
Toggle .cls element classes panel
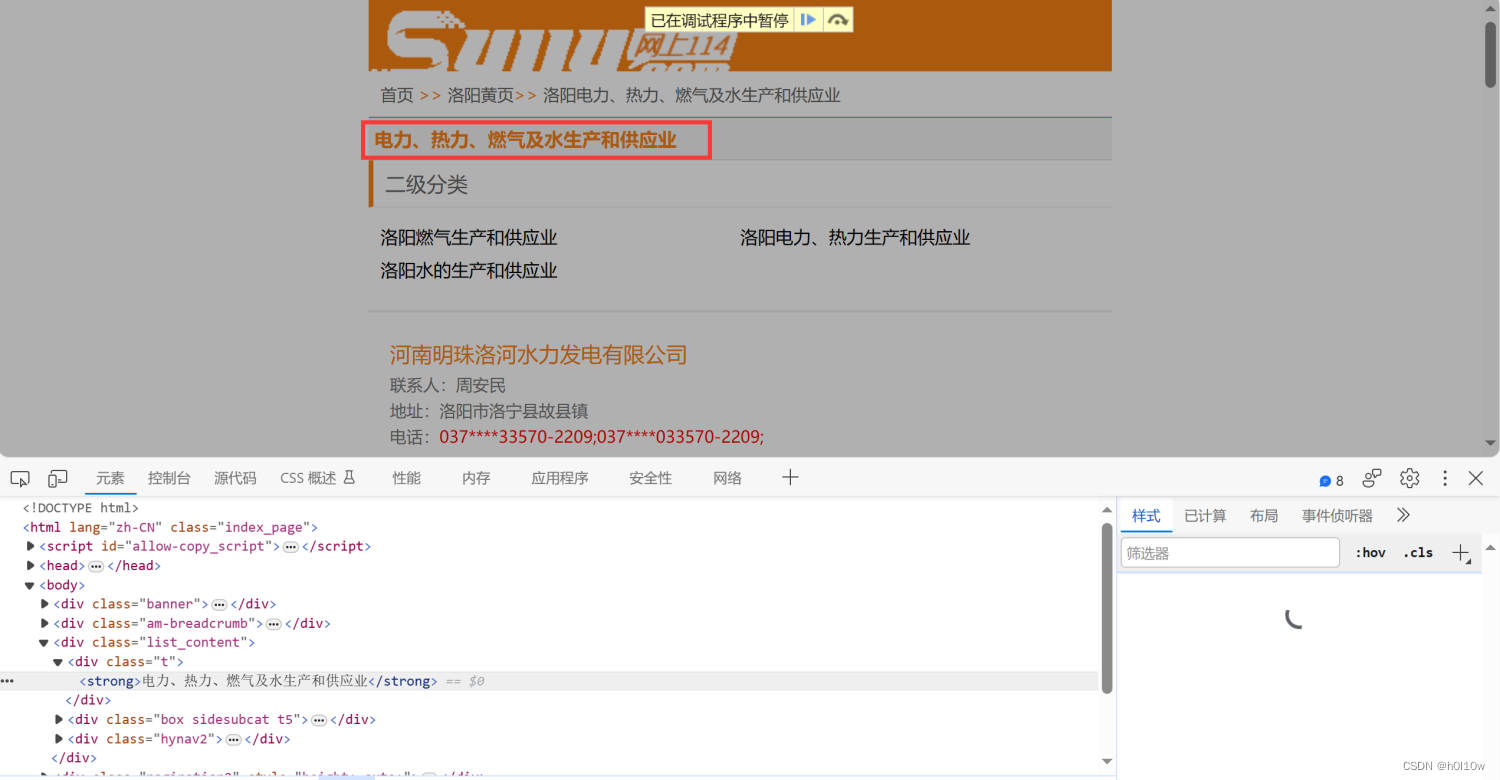pos(1418,553)
